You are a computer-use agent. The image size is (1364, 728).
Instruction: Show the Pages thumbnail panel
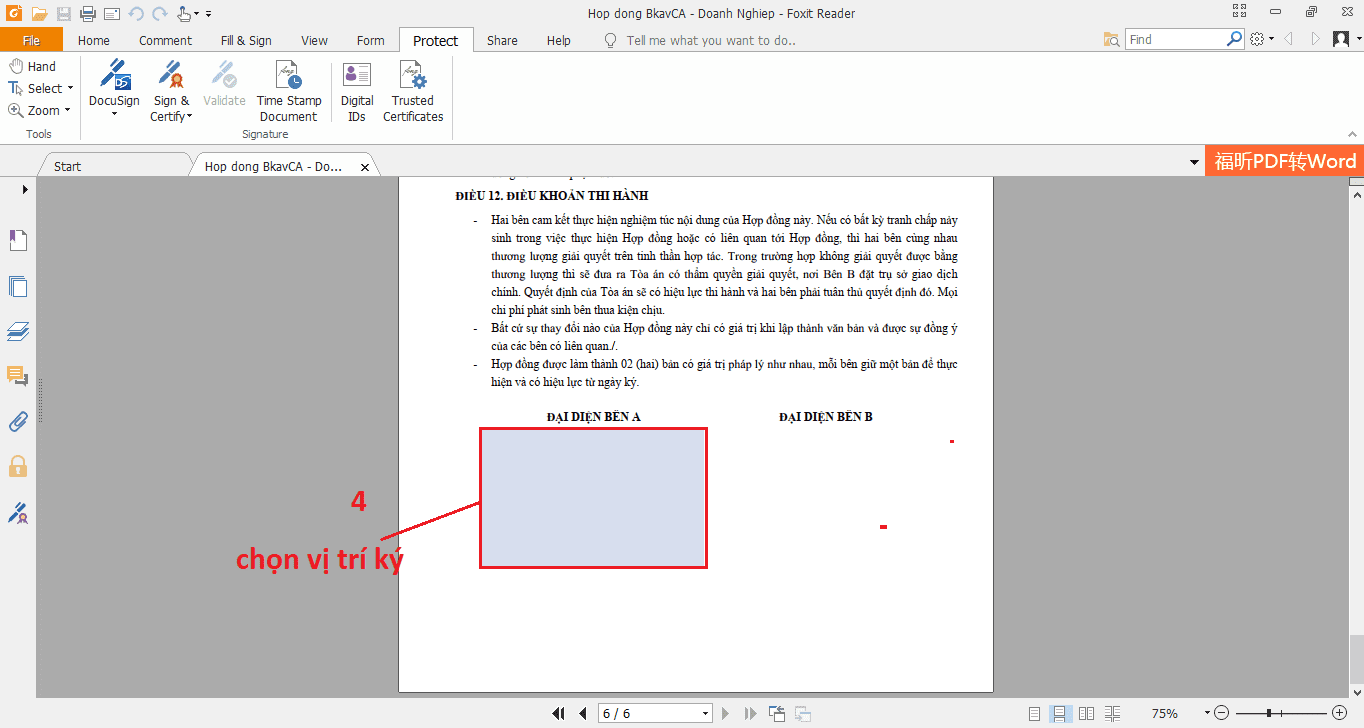tap(18, 286)
